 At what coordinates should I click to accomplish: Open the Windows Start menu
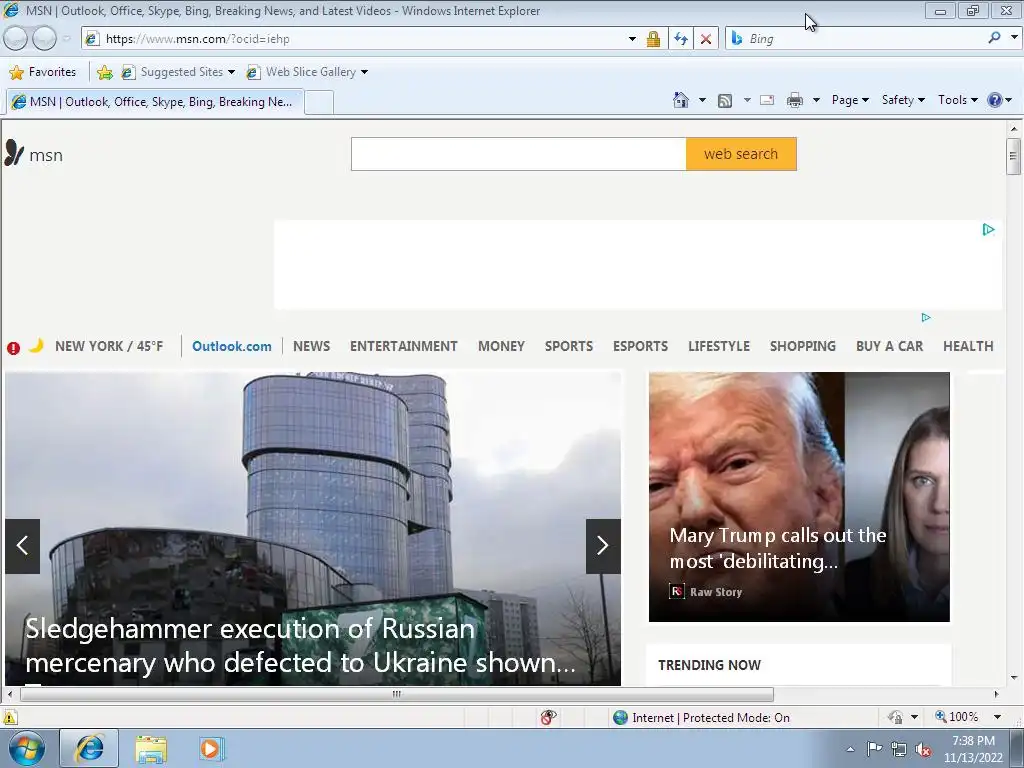click(27, 748)
